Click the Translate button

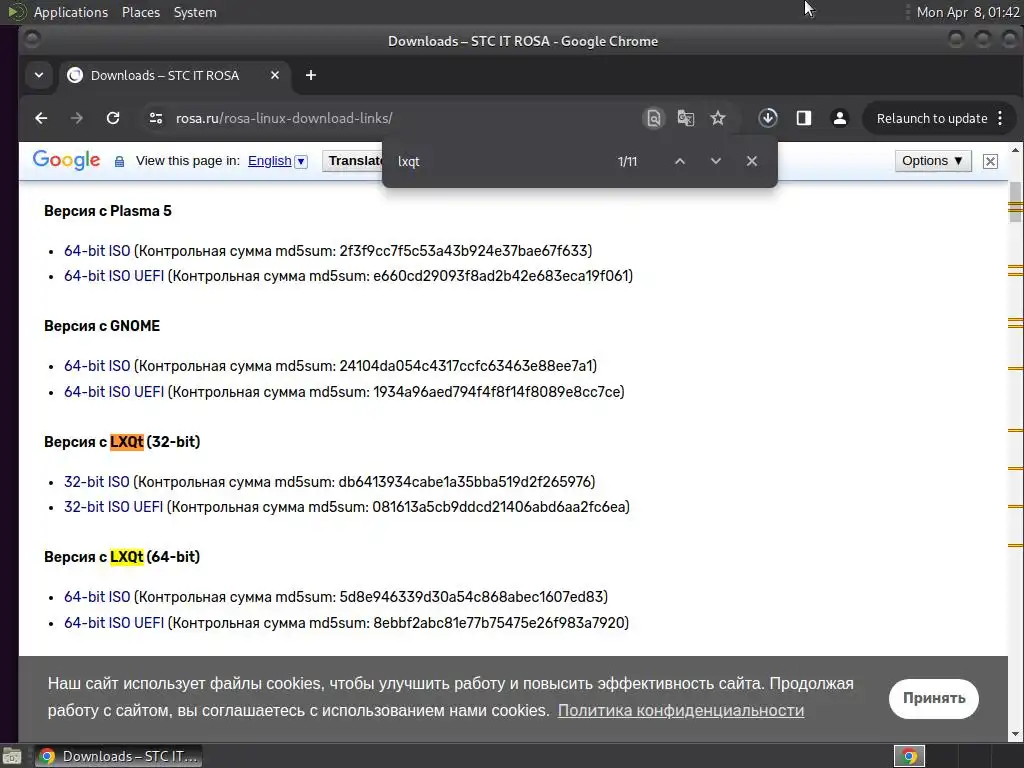pos(353,161)
